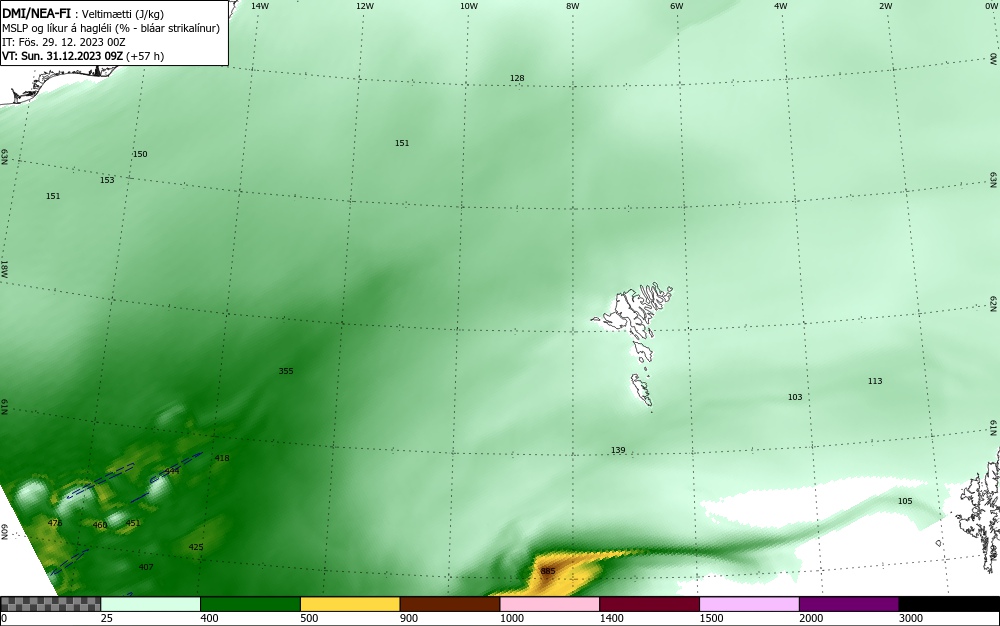Image resolution: width=1000 pixels, height=626 pixels.
Task: Click the legend scale value 3000
Action: (911, 618)
